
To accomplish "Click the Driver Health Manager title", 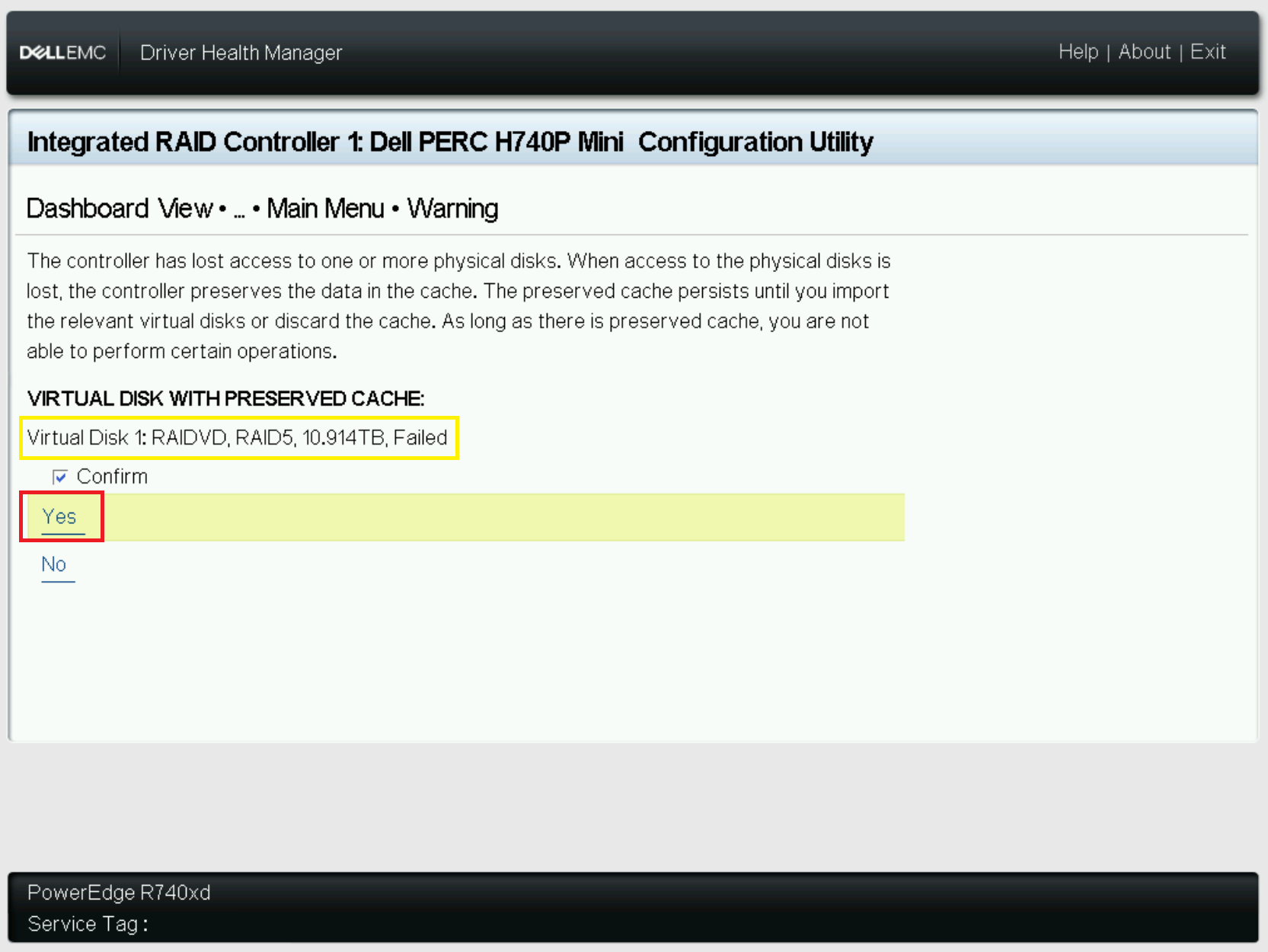I will 241,52.
